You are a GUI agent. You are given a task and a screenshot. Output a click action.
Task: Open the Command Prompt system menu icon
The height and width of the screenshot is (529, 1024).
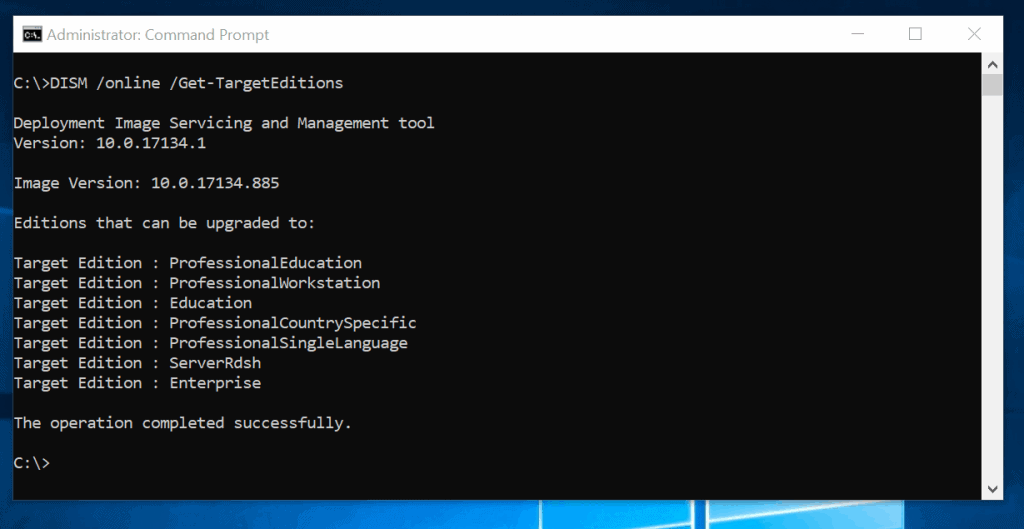pos(32,35)
